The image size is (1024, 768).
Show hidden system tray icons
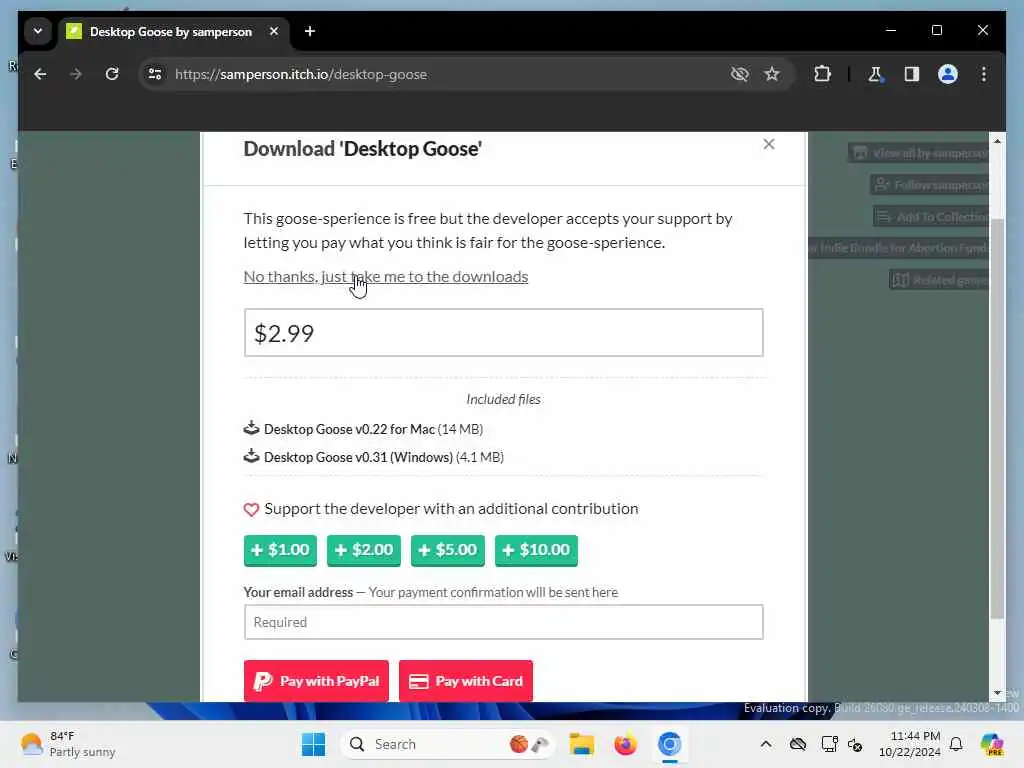766,744
